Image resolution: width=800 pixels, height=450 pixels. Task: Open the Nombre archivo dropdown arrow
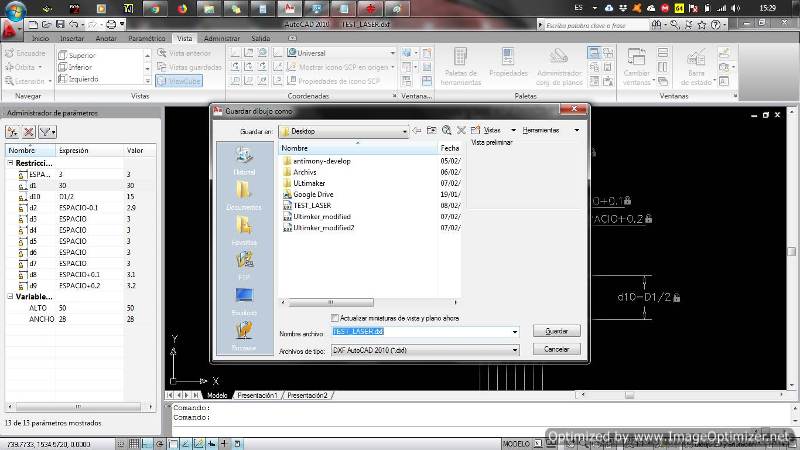515,332
